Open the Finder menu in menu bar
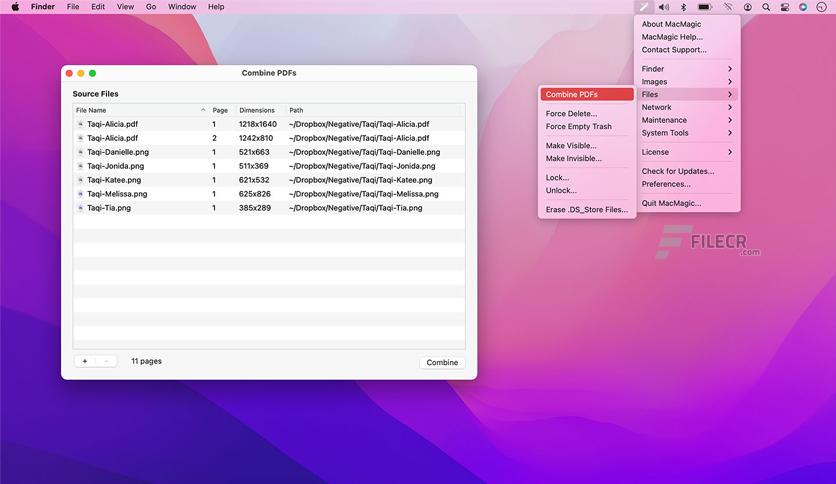The width and height of the screenshot is (836, 484). (43, 7)
